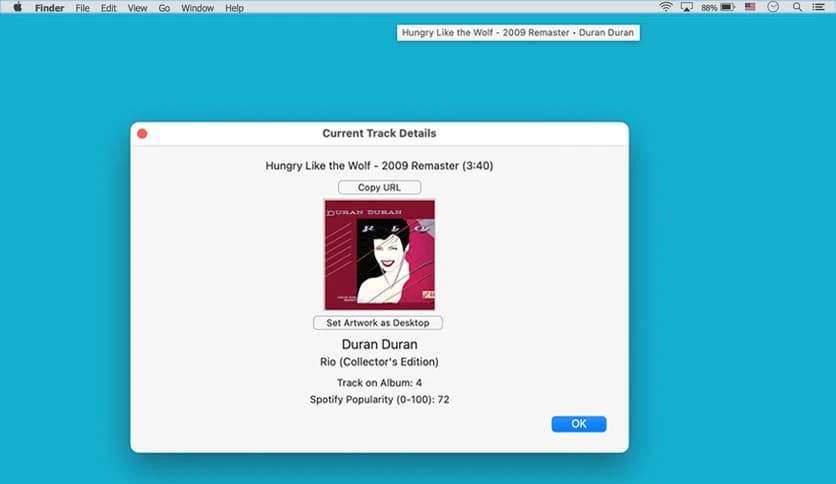
Task: Open the Go menu
Action: tap(164, 8)
